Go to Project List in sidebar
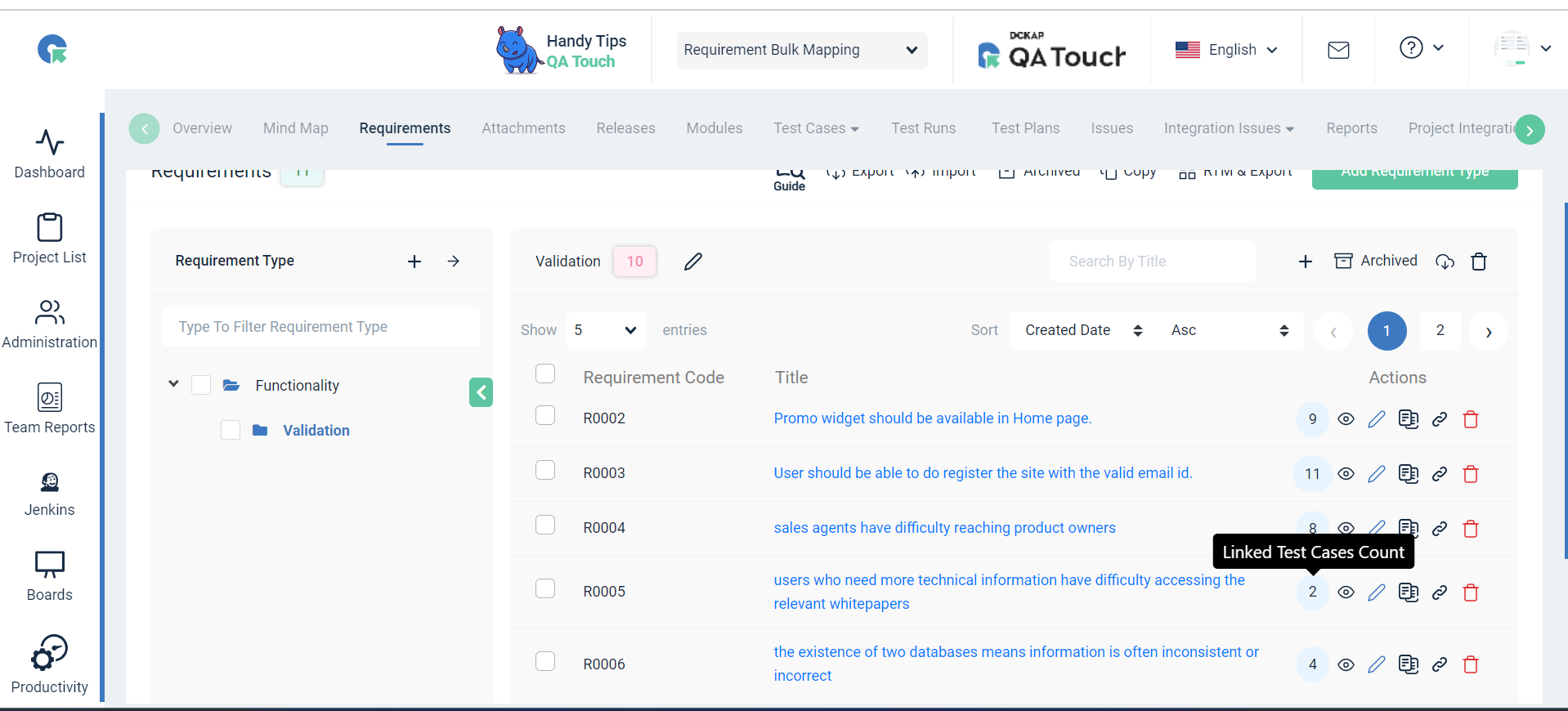Screen dimensions: 1568x711 tap(50, 239)
